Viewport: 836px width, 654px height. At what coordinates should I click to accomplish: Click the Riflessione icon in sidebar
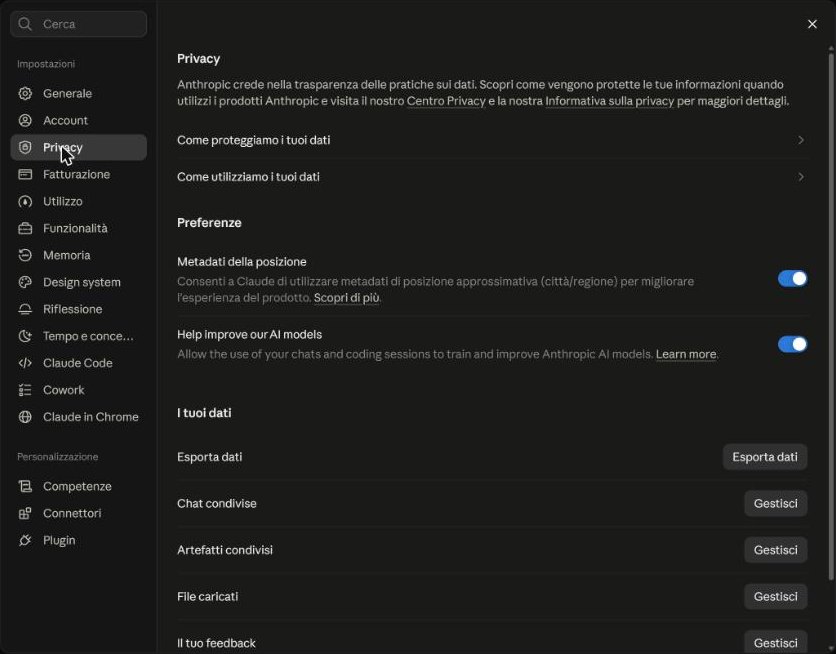[25, 309]
